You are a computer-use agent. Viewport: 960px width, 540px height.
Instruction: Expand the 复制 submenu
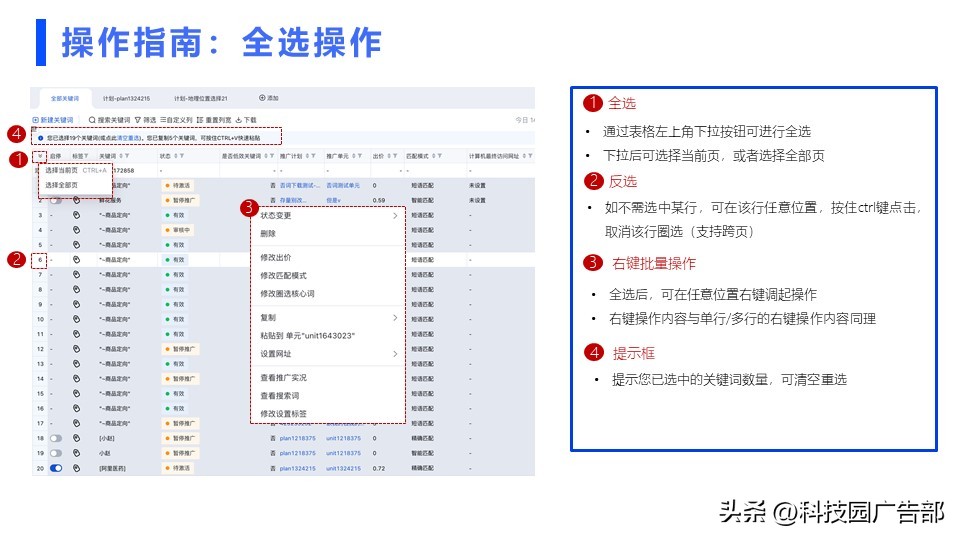coord(395,318)
